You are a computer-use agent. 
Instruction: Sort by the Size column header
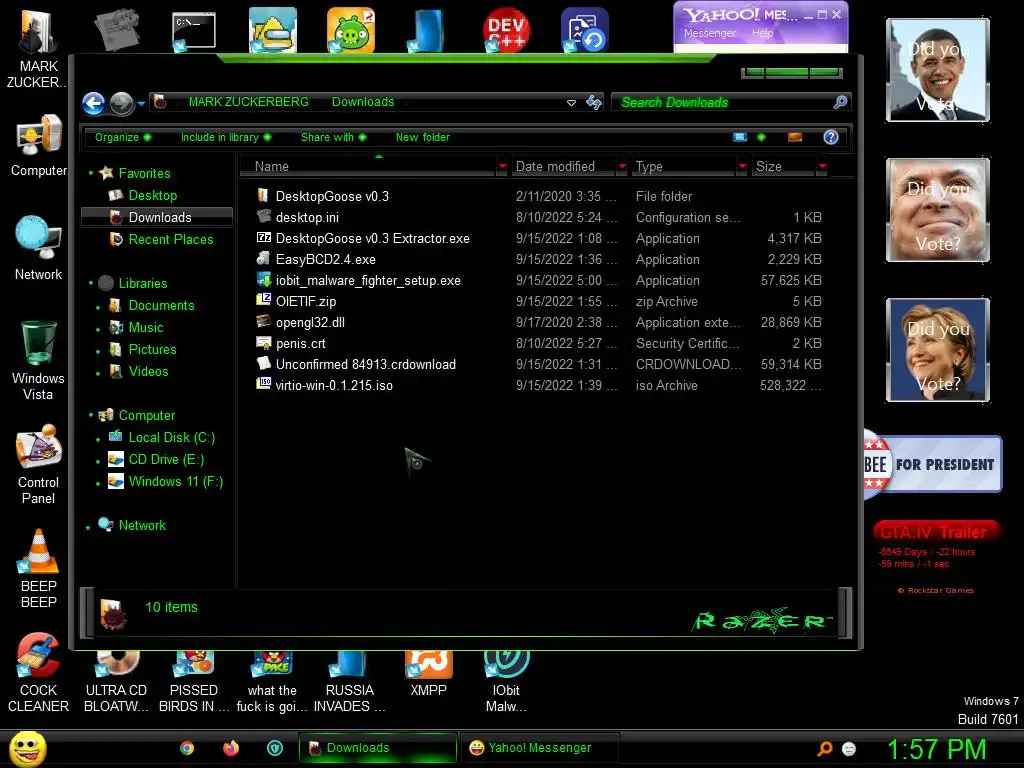784,167
